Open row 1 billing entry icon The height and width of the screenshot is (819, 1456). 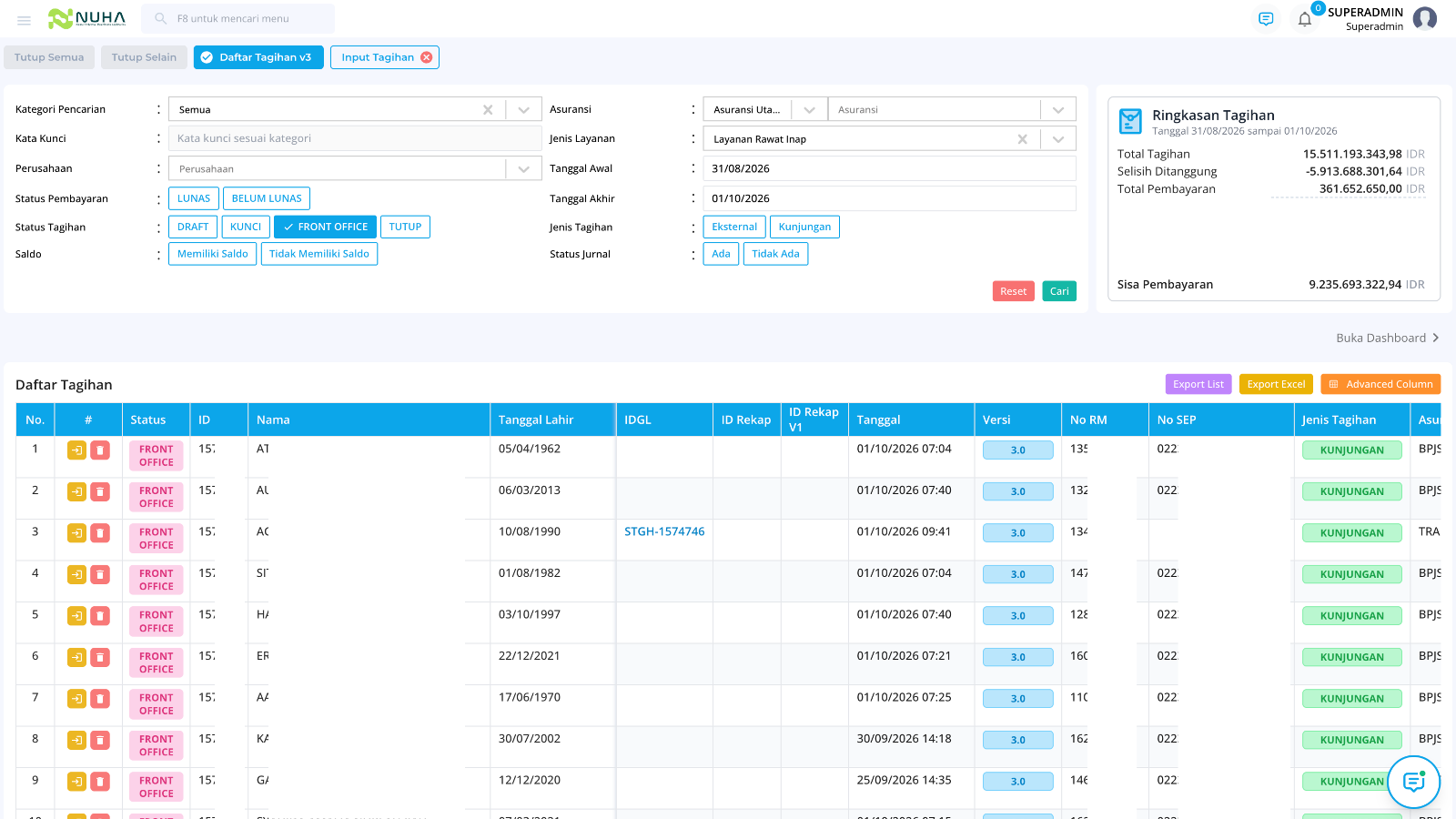tap(77, 450)
